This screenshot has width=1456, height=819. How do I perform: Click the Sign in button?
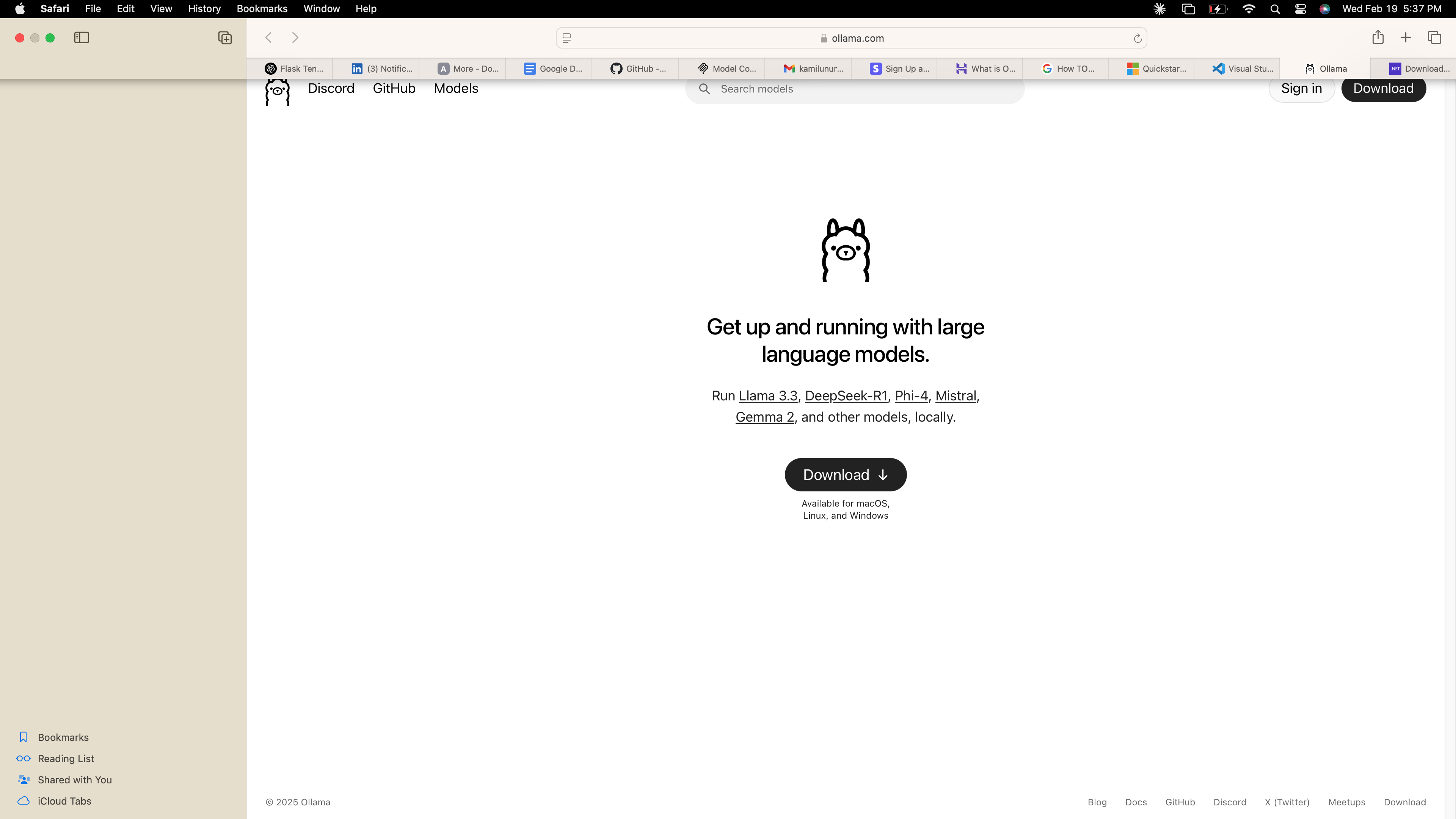[1301, 89]
